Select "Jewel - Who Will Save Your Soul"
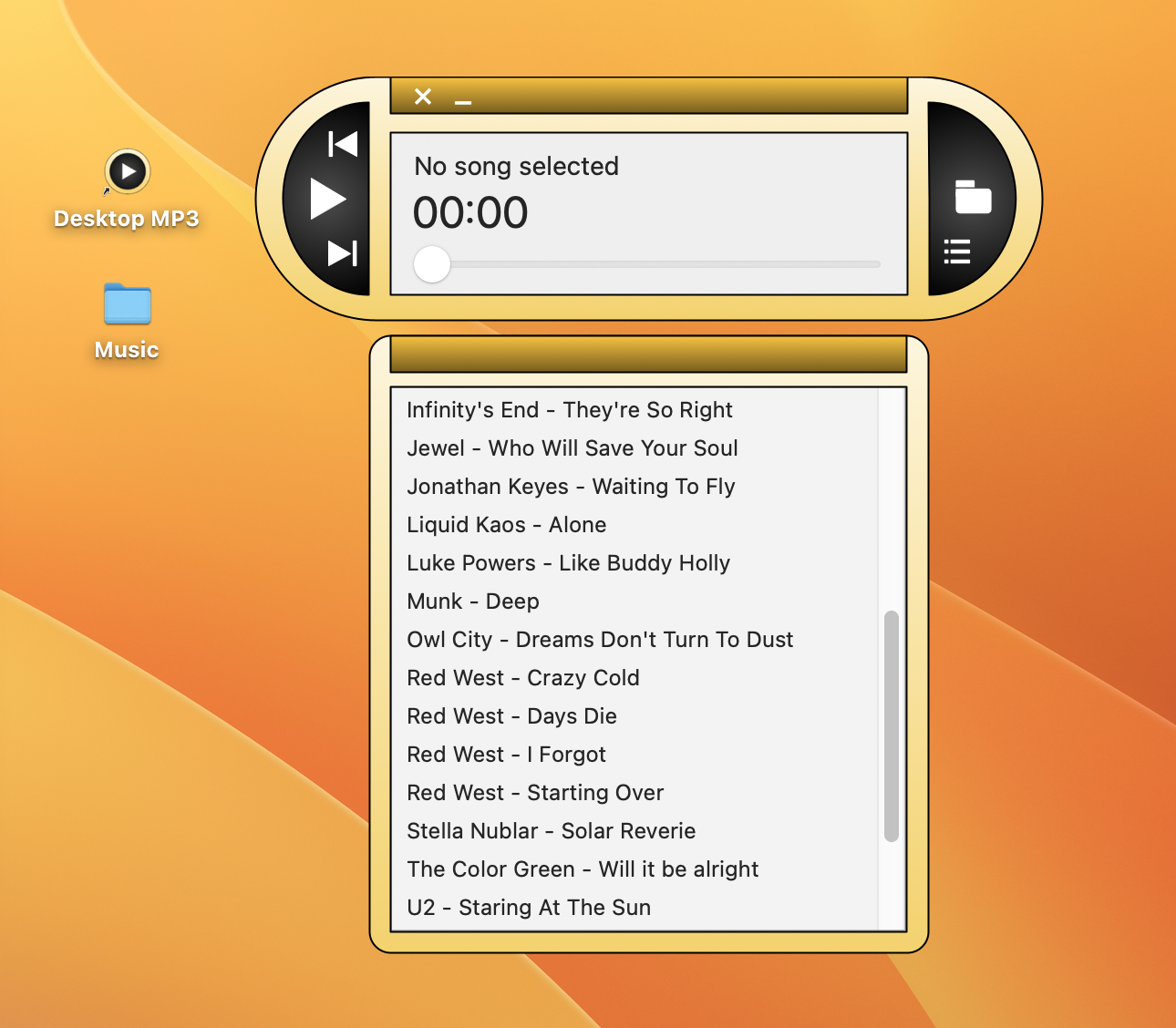The width and height of the screenshot is (1176, 1028). pyautogui.click(x=572, y=448)
